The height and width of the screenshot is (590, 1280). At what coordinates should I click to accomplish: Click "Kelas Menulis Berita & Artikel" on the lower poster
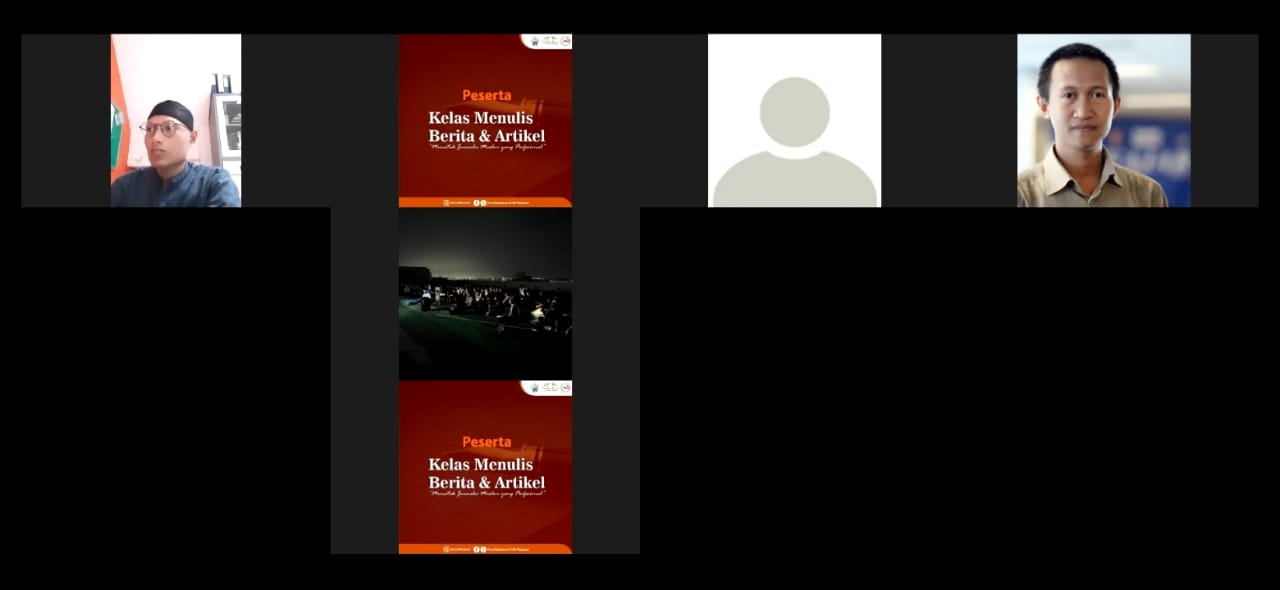[486, 473]
